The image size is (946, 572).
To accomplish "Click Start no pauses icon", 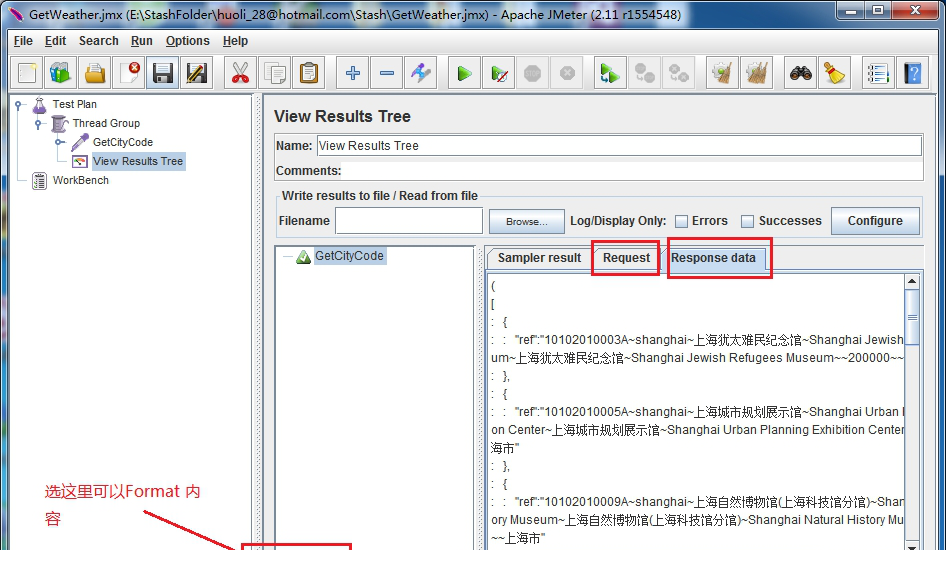I will pos(499,74).
